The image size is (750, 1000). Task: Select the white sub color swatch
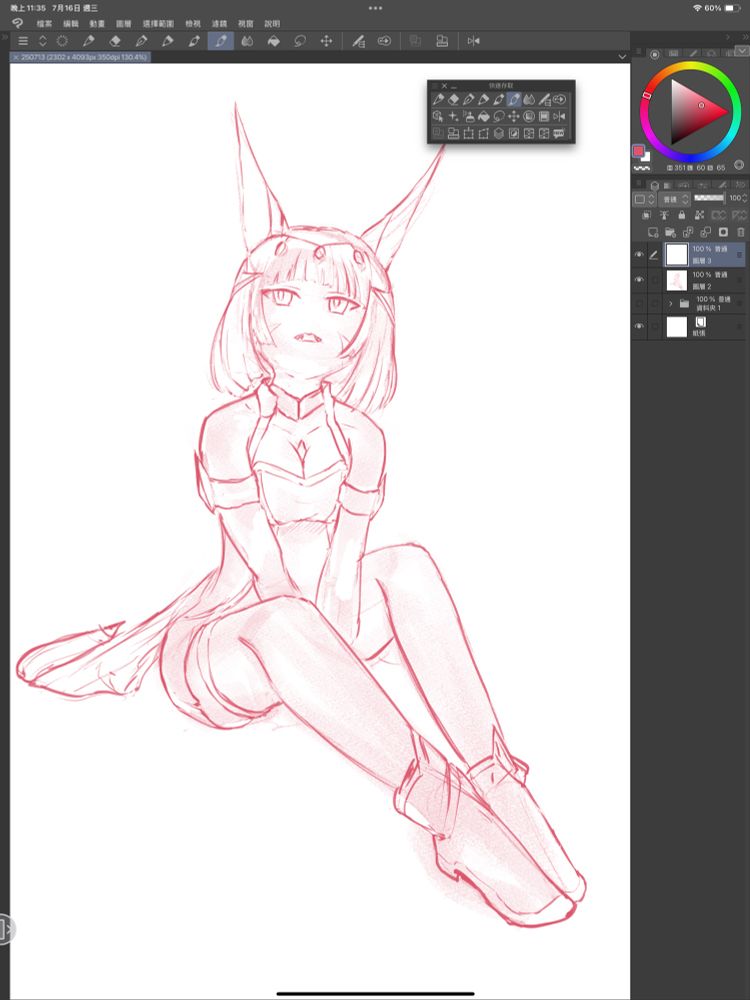[647, 157]
